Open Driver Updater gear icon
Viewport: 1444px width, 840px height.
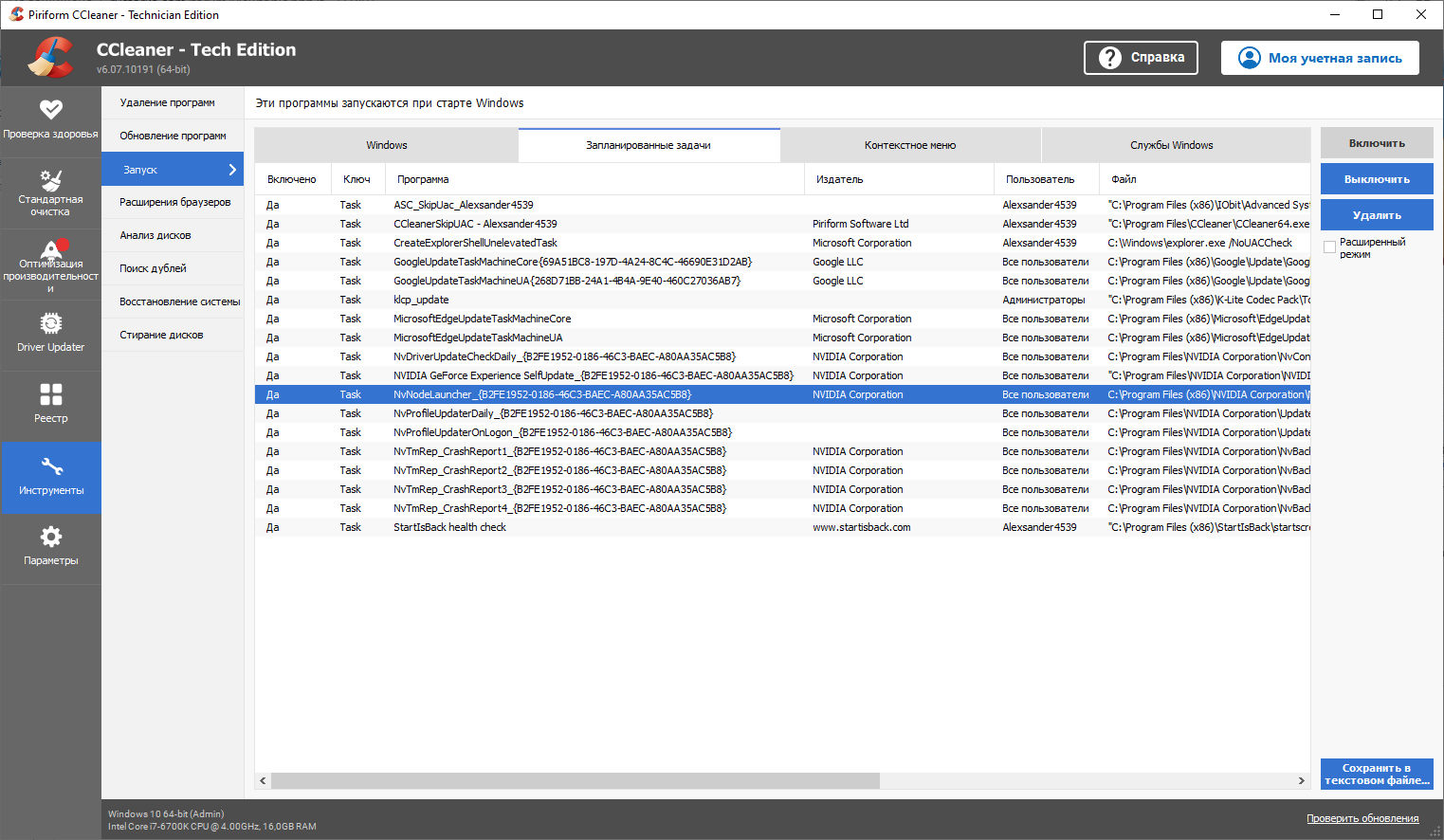pyautogui.click(x=51, y=324)
